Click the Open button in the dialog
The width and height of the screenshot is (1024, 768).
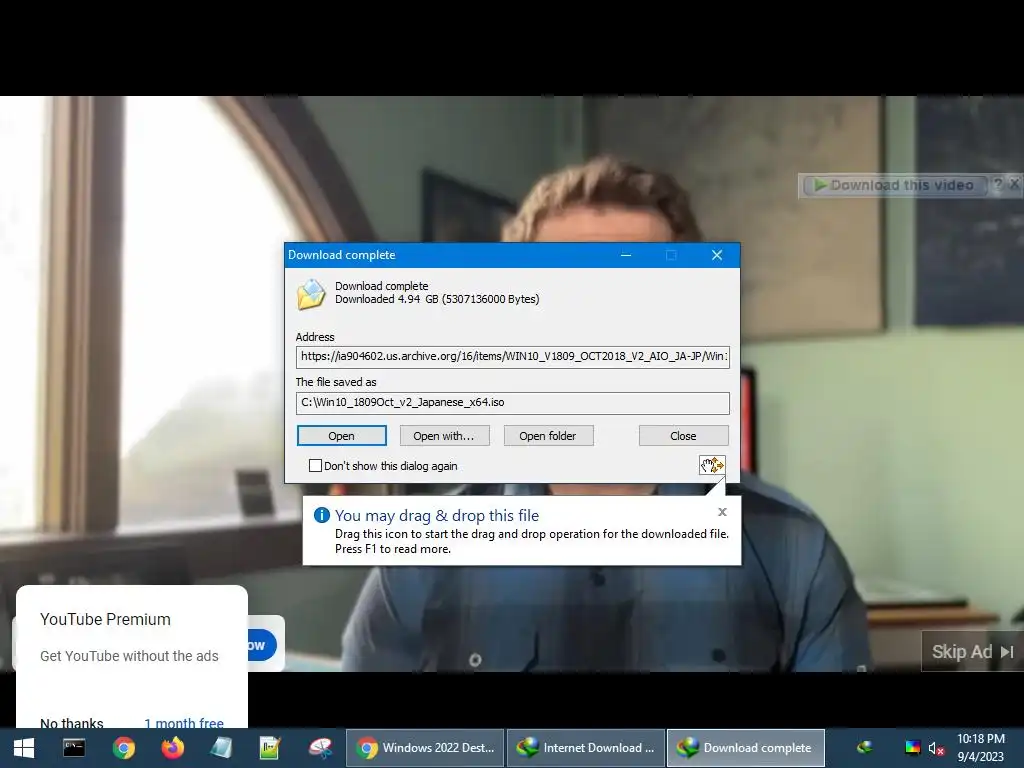tap(342, 436)
